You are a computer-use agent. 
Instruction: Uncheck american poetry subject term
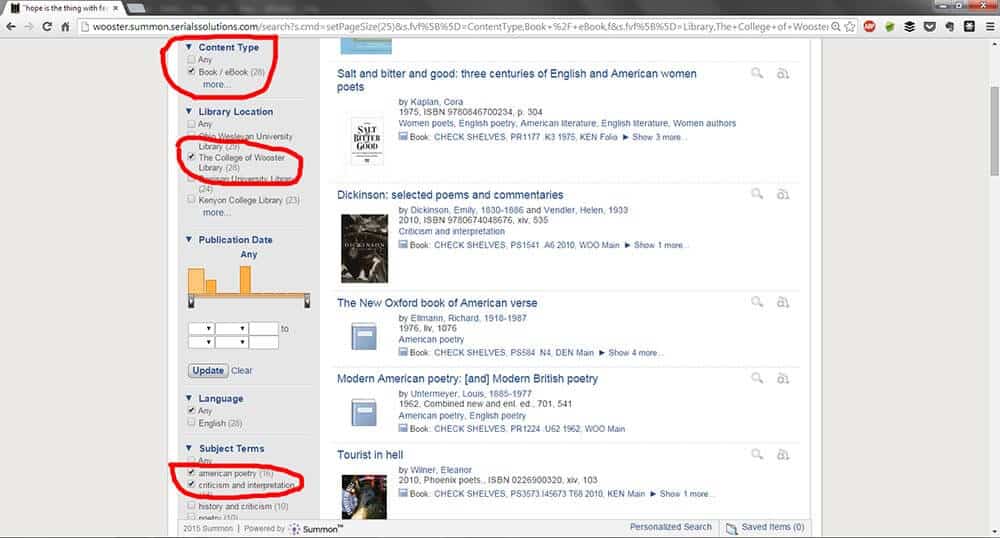(x=191, y=473)
